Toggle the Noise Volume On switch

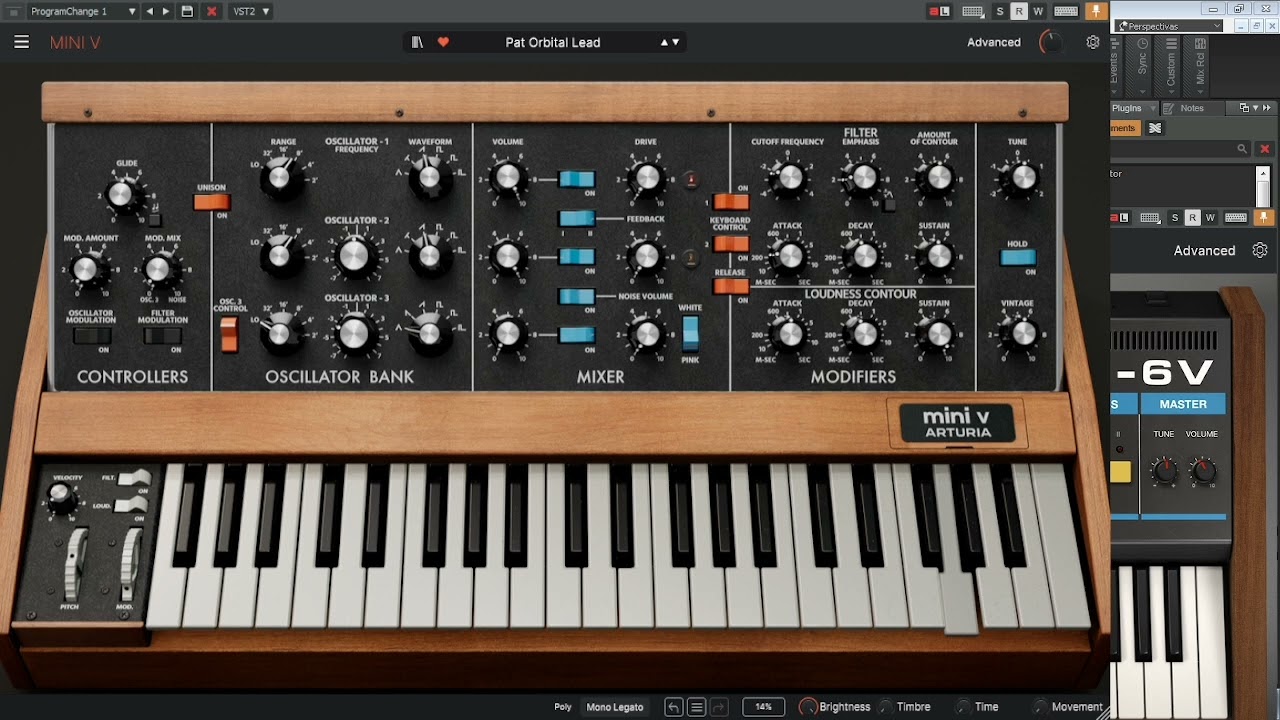(577, 296)
